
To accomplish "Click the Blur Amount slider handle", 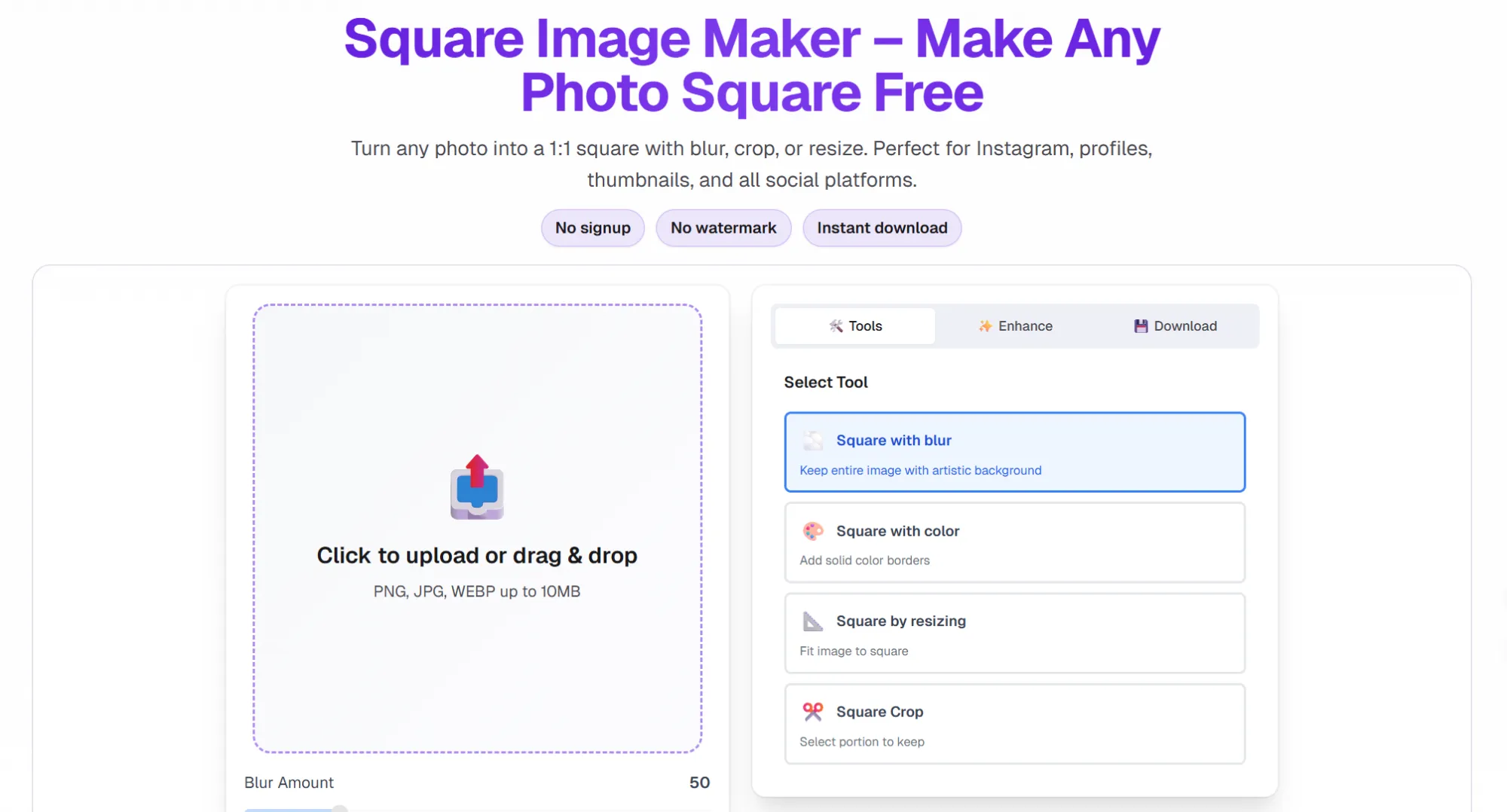I will point(340,809).
